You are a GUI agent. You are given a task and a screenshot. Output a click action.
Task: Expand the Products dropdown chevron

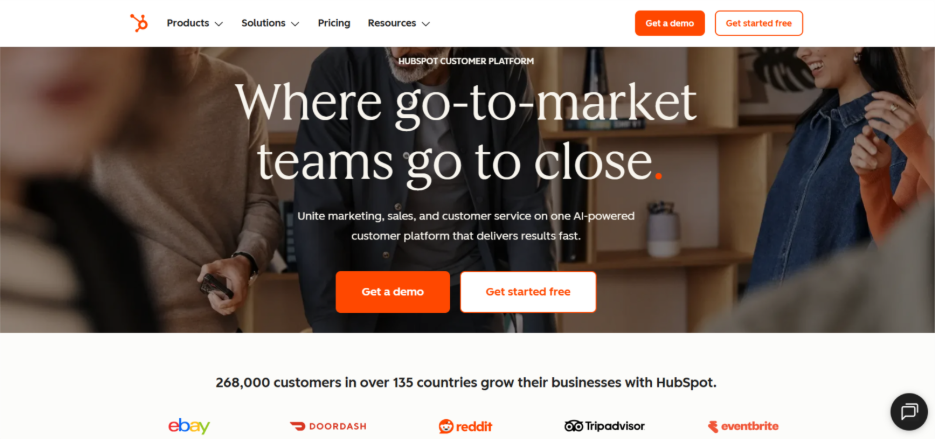point(218,24)
